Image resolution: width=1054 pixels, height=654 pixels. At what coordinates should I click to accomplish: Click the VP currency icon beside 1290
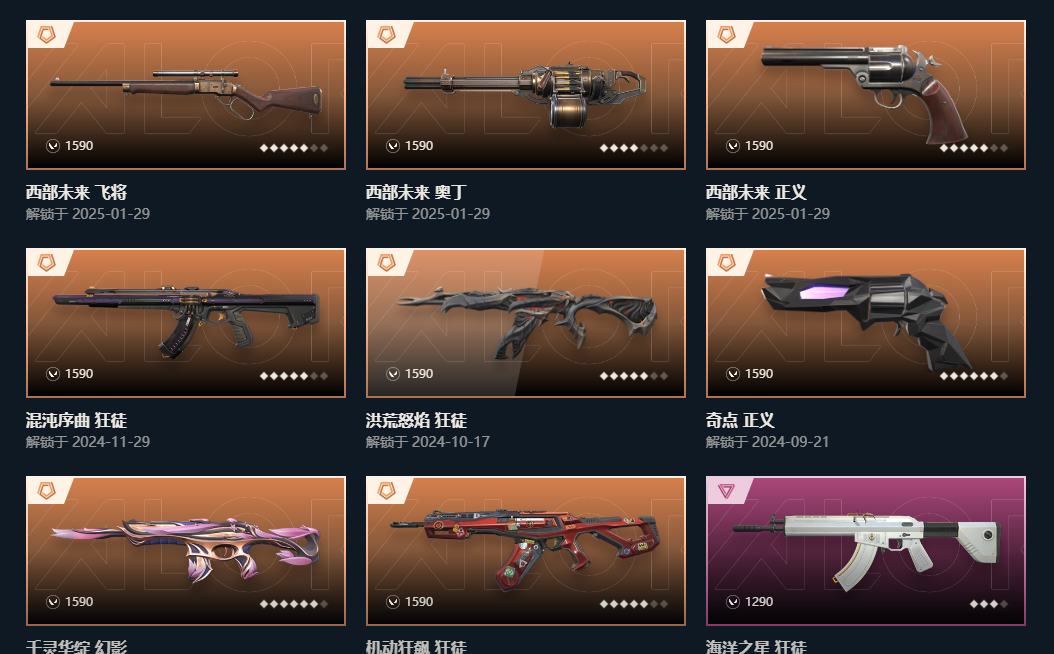733,602
